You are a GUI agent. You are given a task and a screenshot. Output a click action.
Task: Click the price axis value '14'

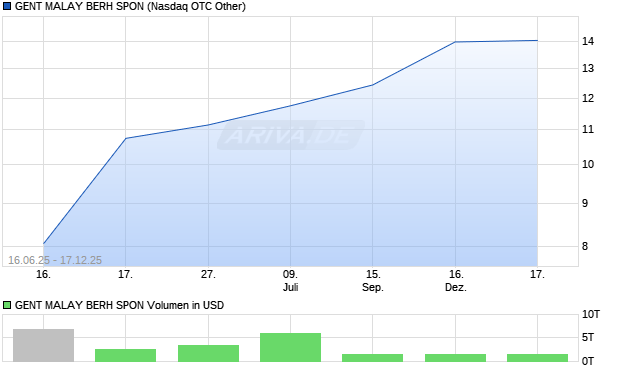588,41
